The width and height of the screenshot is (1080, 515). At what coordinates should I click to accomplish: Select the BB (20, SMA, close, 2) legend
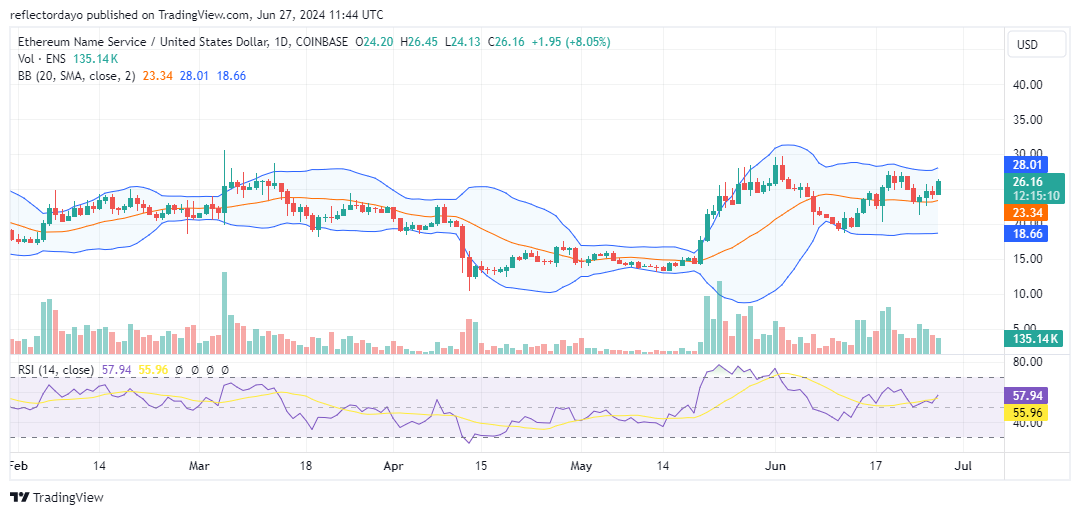77,76
